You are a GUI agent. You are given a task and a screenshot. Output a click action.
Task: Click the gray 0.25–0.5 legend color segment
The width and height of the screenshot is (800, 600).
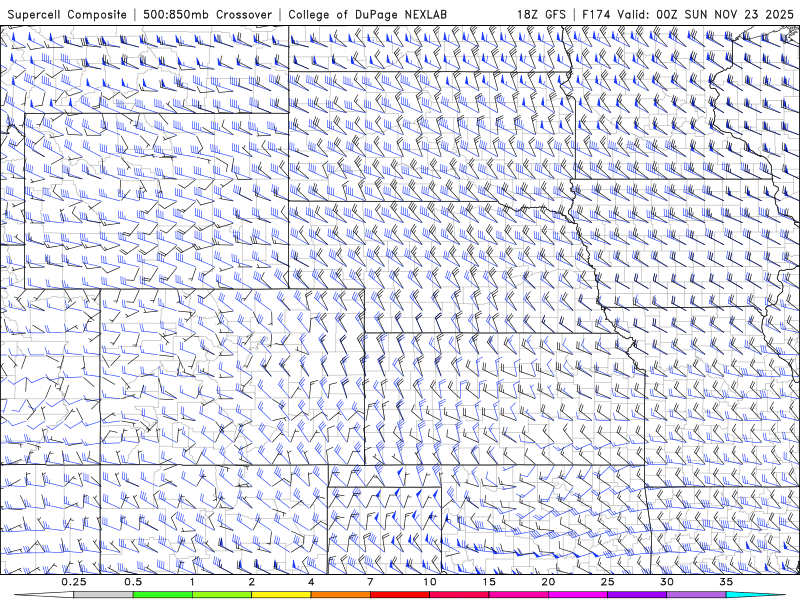tap(104, 595)
